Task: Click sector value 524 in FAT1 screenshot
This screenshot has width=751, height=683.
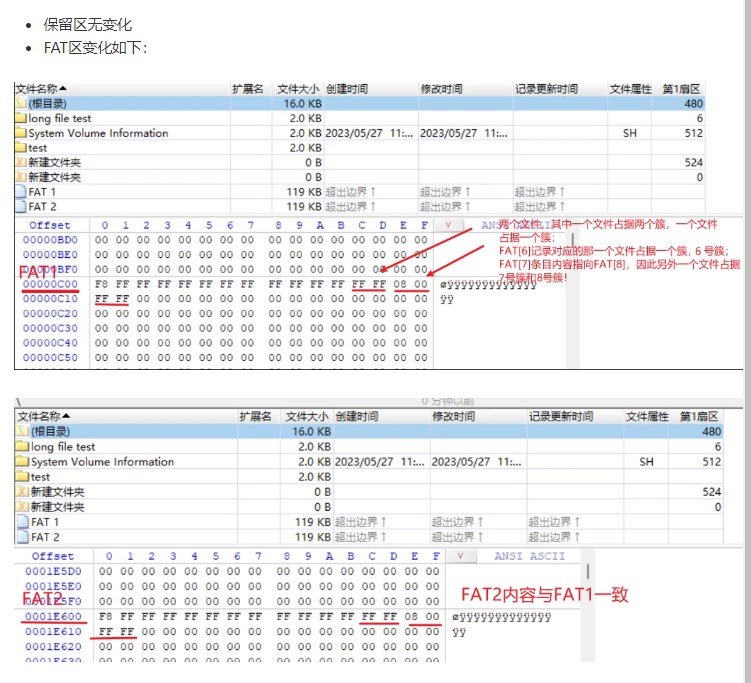Action: click(x=693, y=162)
